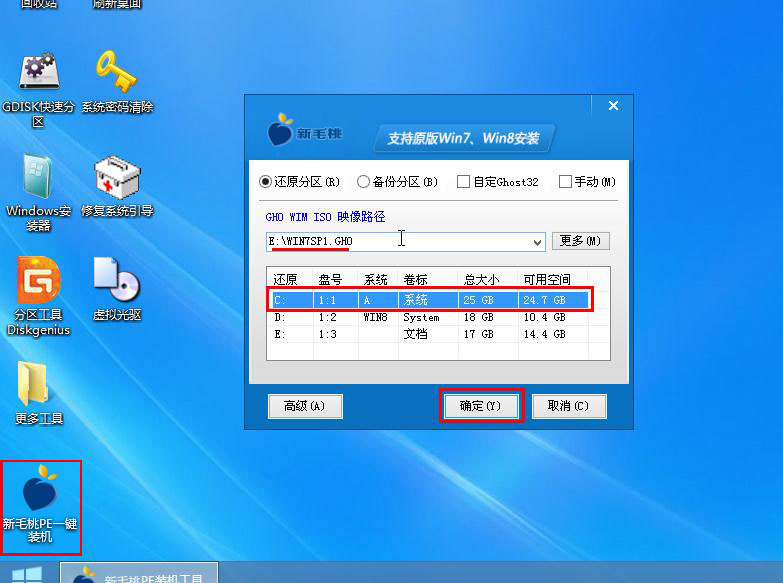Launch 新毛桃PE一键装机 desktop icon
This screenshot has height=583, width=783.
(40, 506)
